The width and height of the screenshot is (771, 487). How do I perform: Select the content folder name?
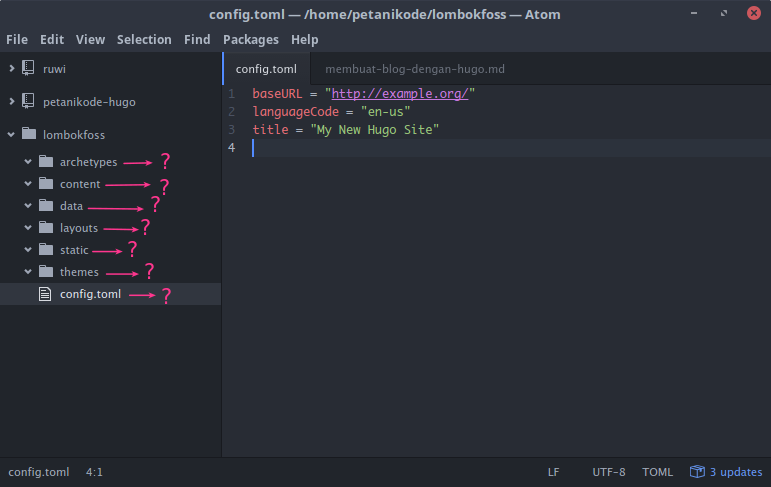[80, 184]
